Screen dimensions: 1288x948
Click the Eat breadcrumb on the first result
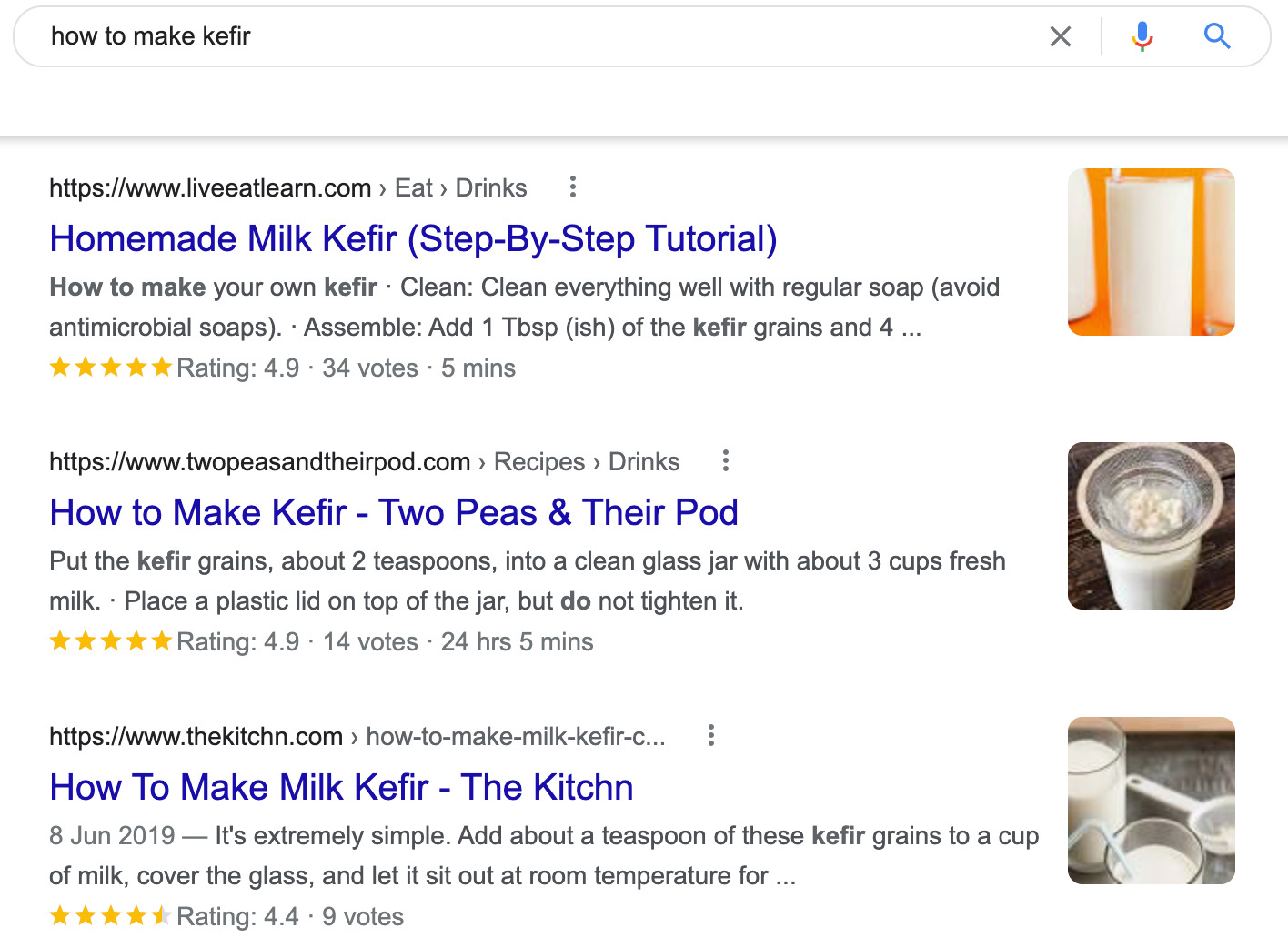[414, 187]
